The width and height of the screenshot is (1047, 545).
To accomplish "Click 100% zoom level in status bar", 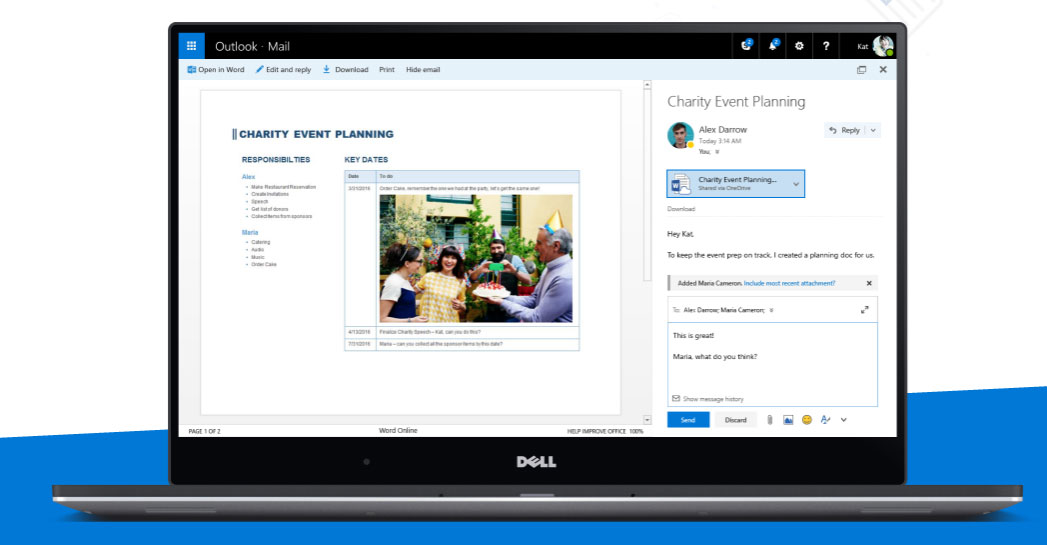I will pos(636,431).
